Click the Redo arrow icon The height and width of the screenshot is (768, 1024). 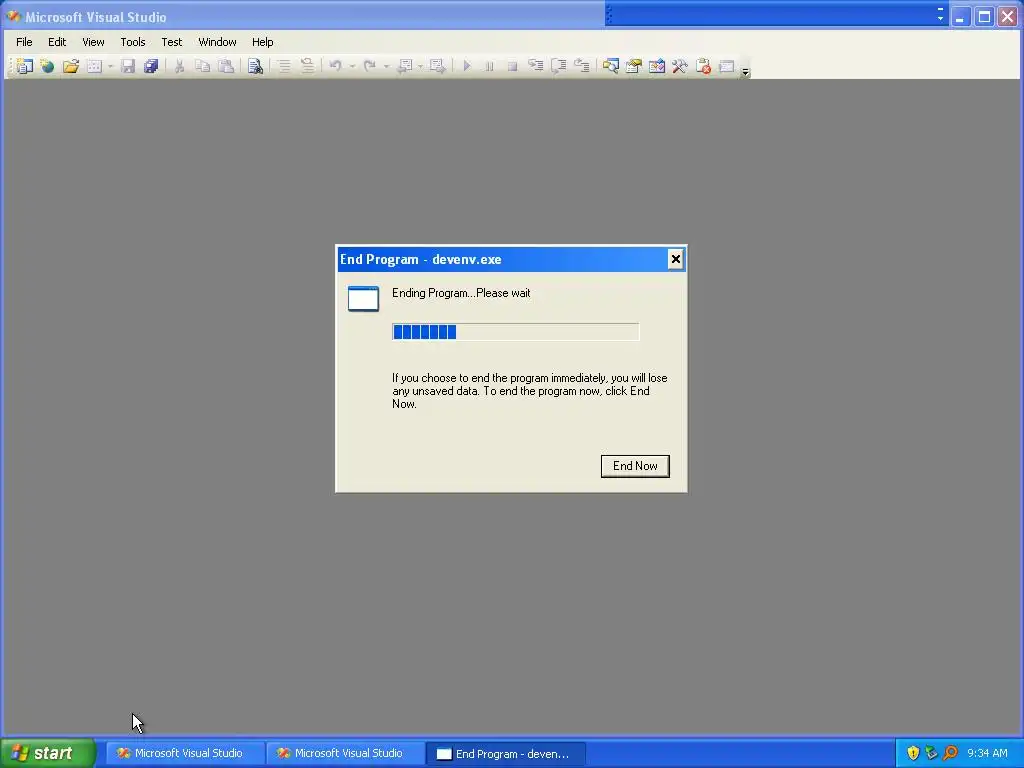coord(370,66)
